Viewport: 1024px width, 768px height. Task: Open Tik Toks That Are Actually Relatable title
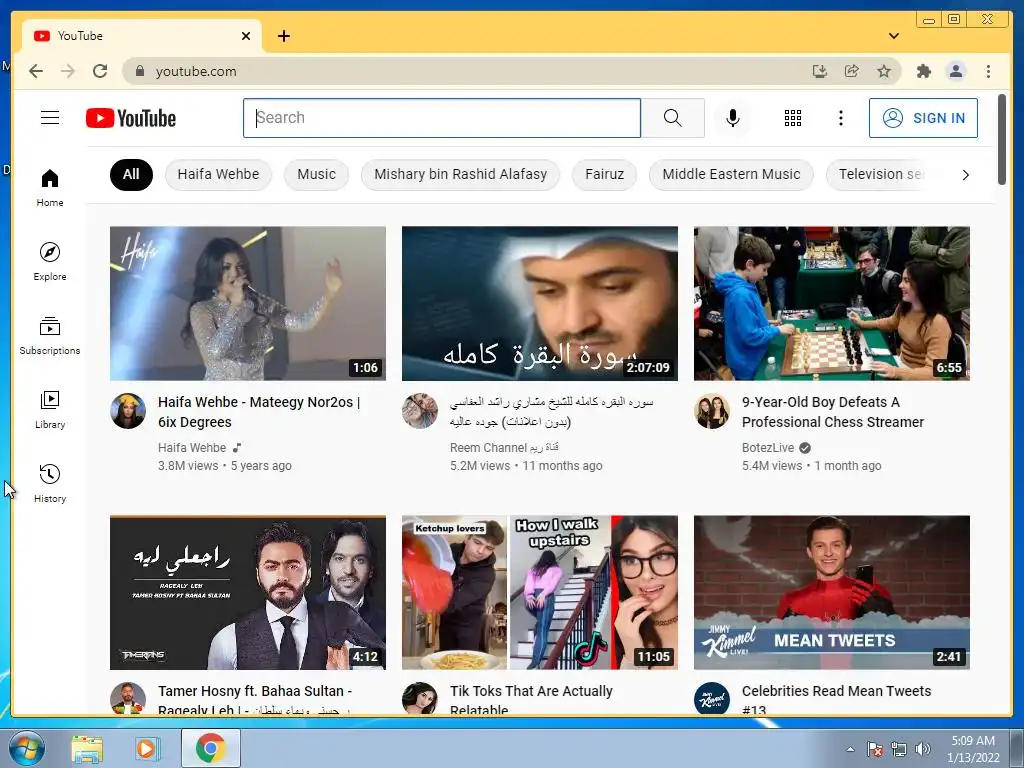click(531, 699)
